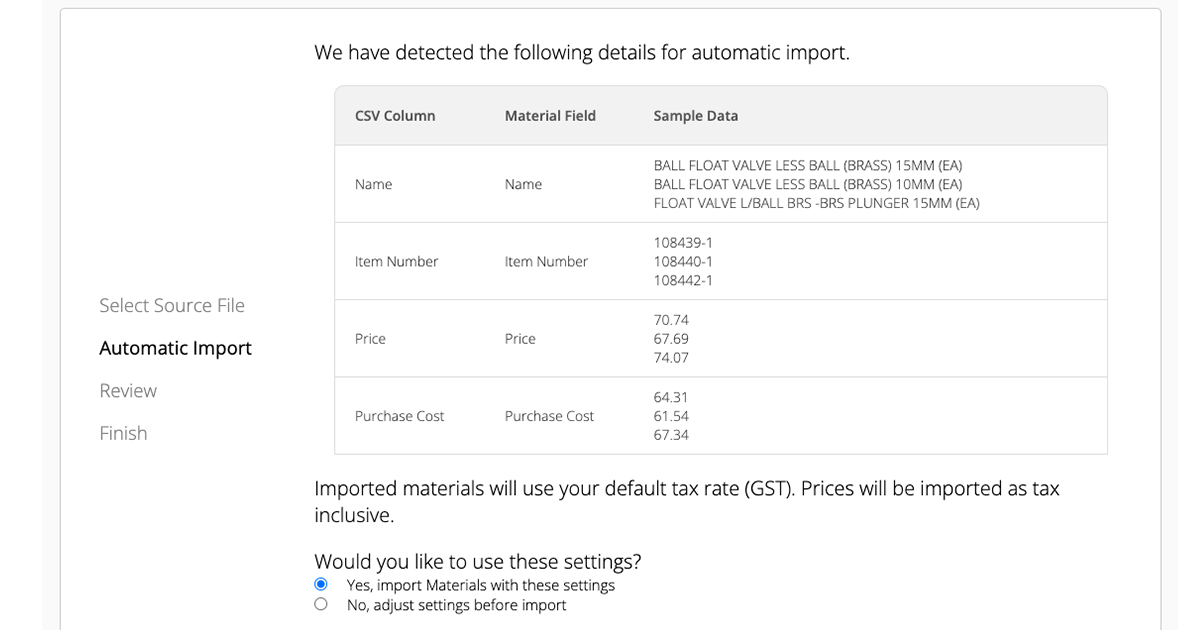Click Item Number in CSV Column
The width and height of the screenshot is (1200, 630).
(396, 262)
